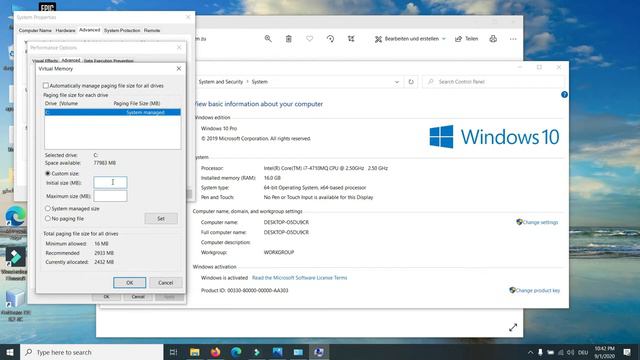Open Task View from the taskbar
Image resolution: width=640 pixels, height=360 pixels.
(173, 352)
